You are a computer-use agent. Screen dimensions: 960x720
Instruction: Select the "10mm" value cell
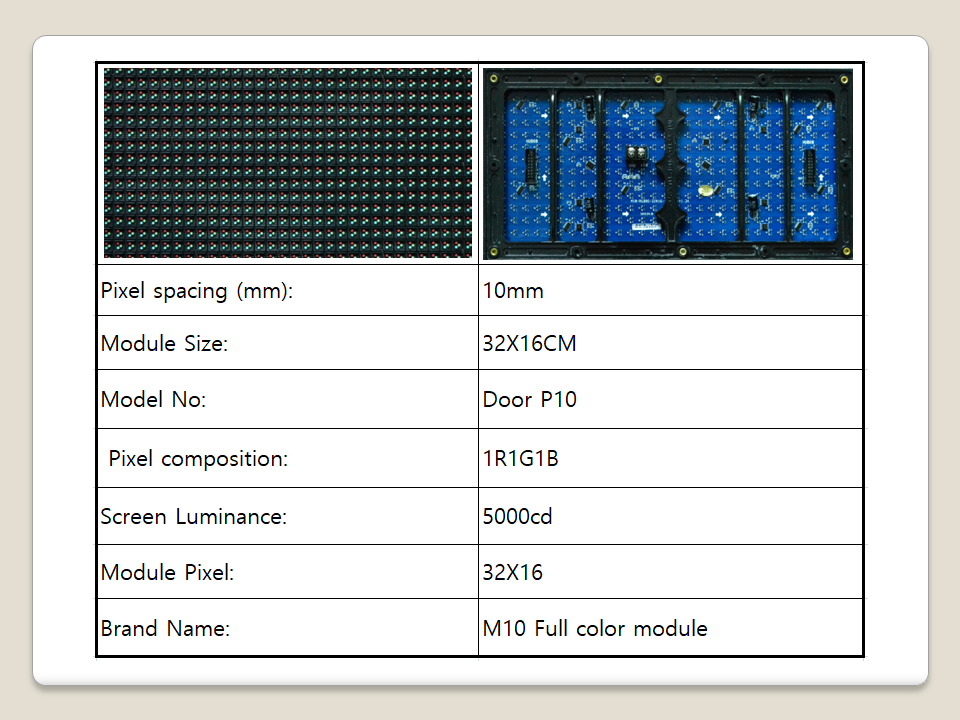[x=513, y=291]
